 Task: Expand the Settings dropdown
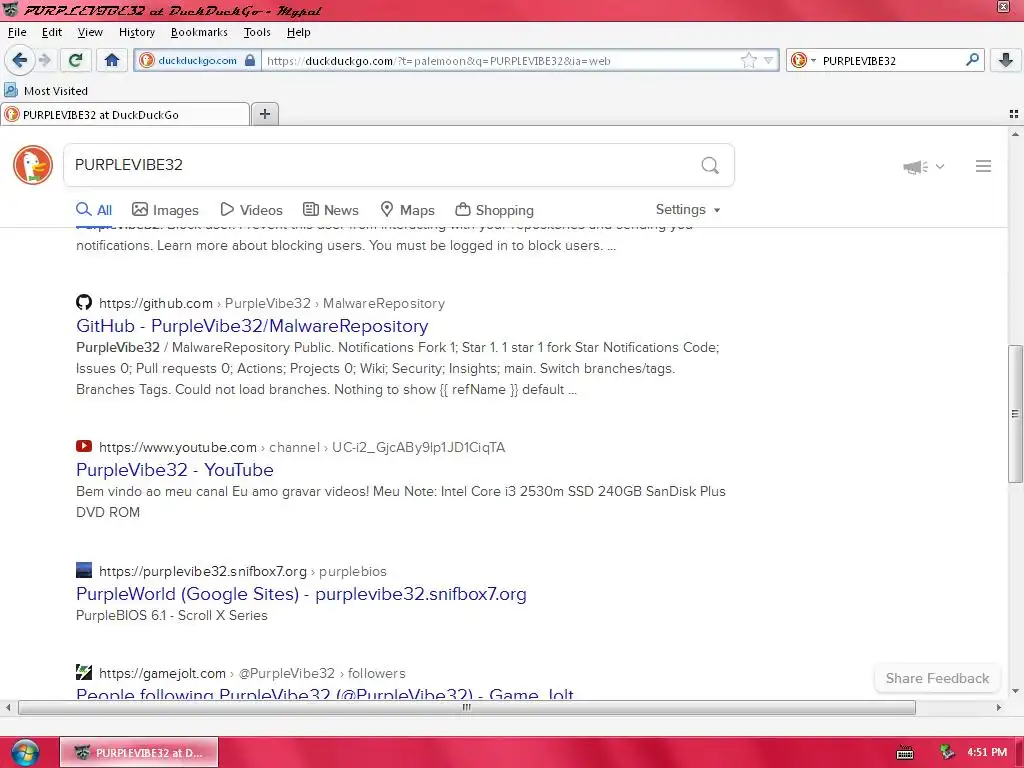click(x=688, y=210)
